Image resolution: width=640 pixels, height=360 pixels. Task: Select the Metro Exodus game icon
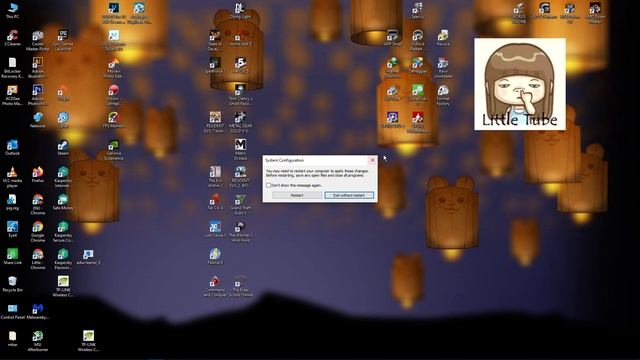click(240, 150)
